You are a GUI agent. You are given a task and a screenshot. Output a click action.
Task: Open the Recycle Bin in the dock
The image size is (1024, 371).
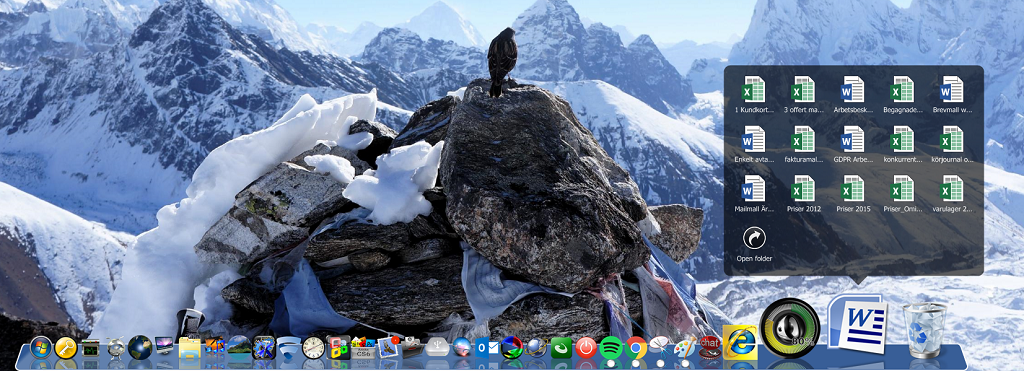click(925, 330)
